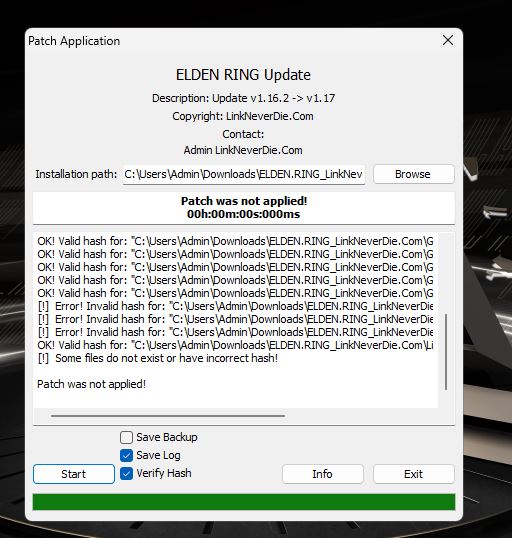Close the Patch Application window
This screenshot has height=538, width=512.
coord(448,40)
